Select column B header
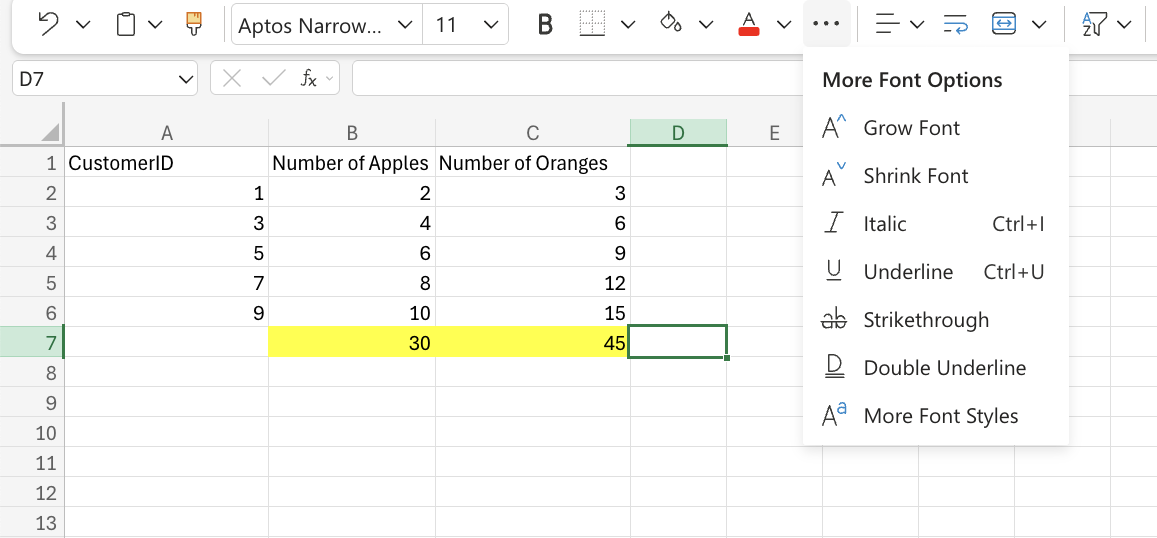This screenshot has width=1157, height=538. tap(352, 133)
